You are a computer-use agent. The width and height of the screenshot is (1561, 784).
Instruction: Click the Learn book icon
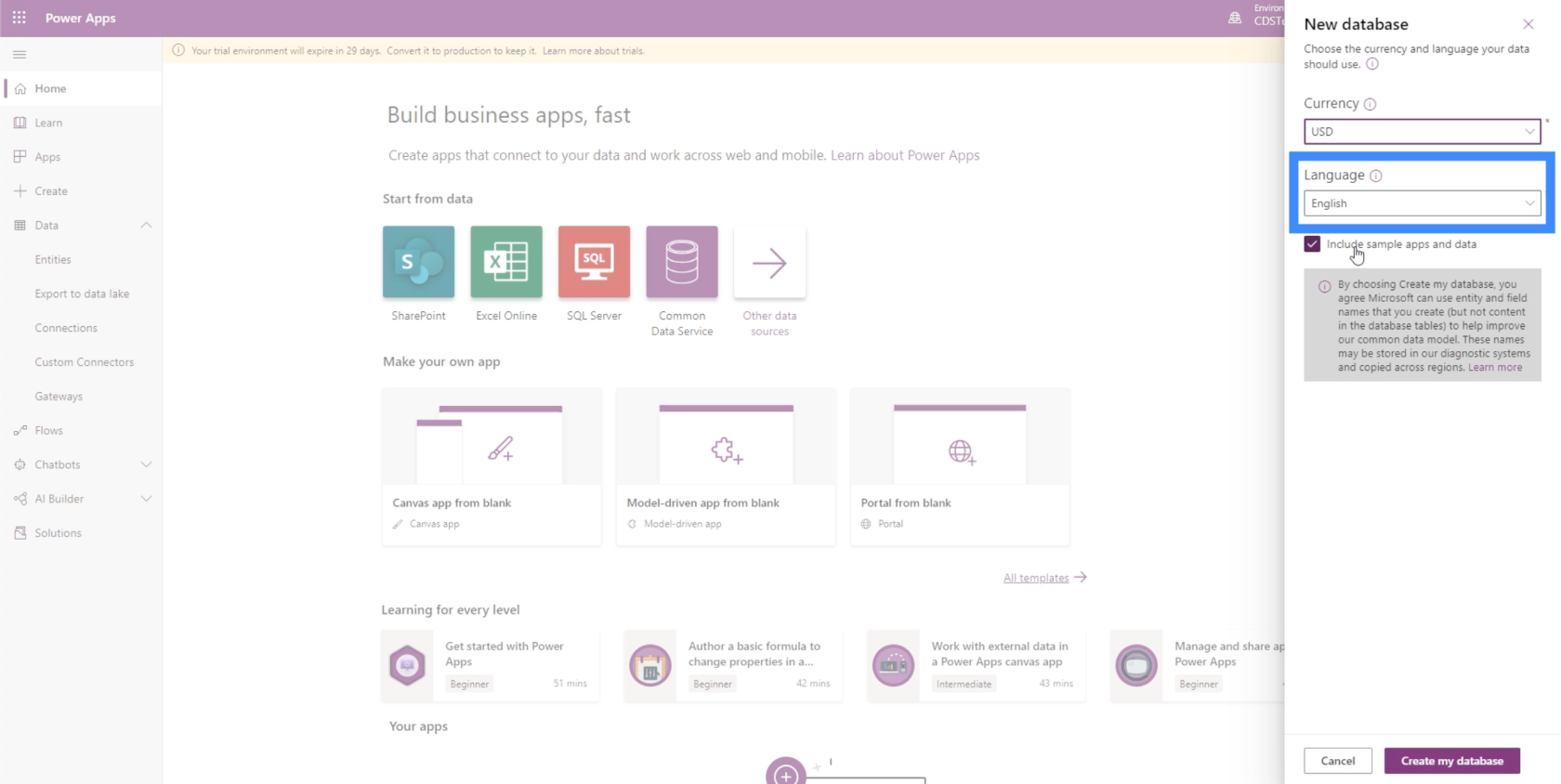pyautogui.click(x=20, y=123)
